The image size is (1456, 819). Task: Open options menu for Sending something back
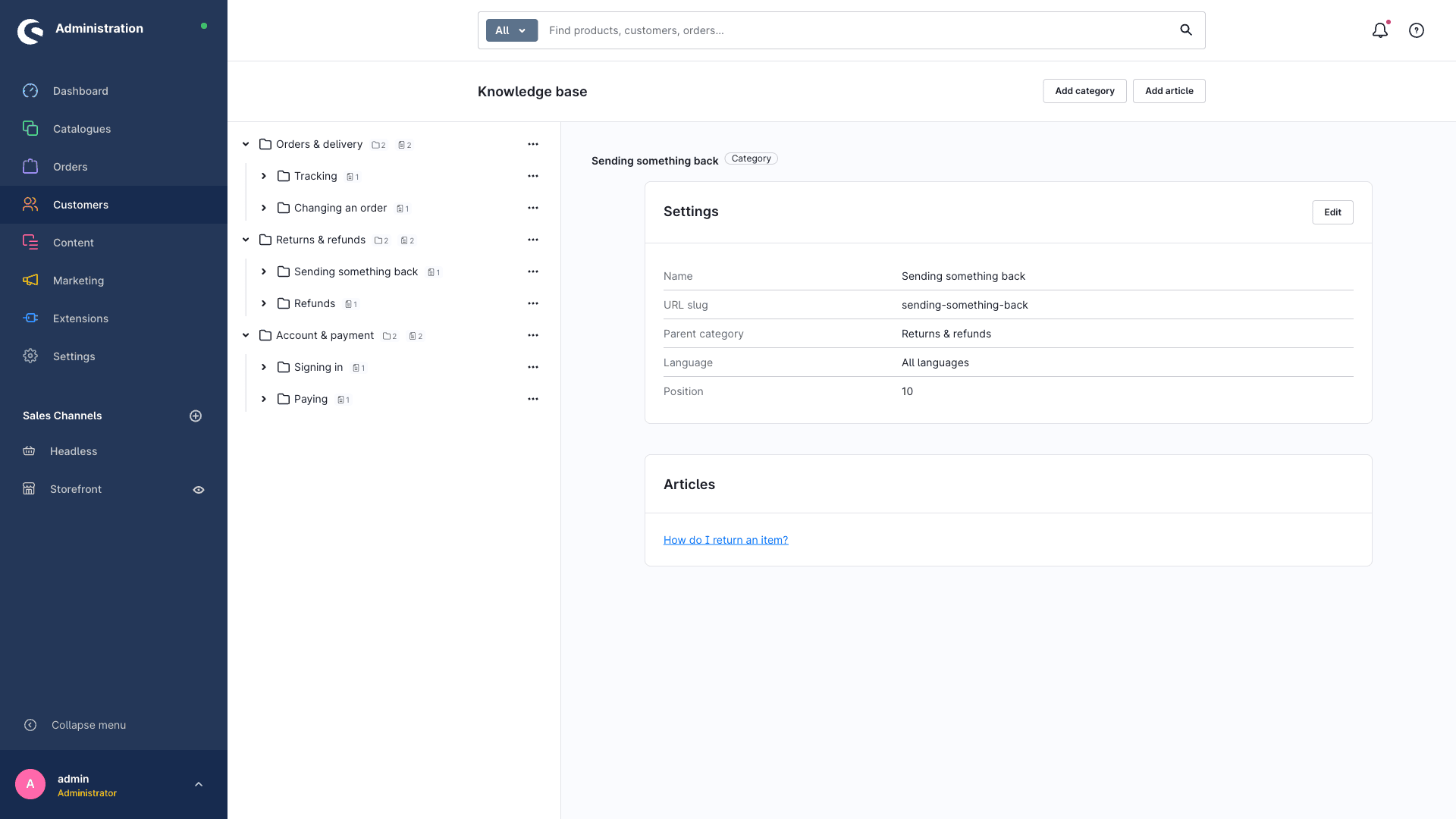pos(533,271)
